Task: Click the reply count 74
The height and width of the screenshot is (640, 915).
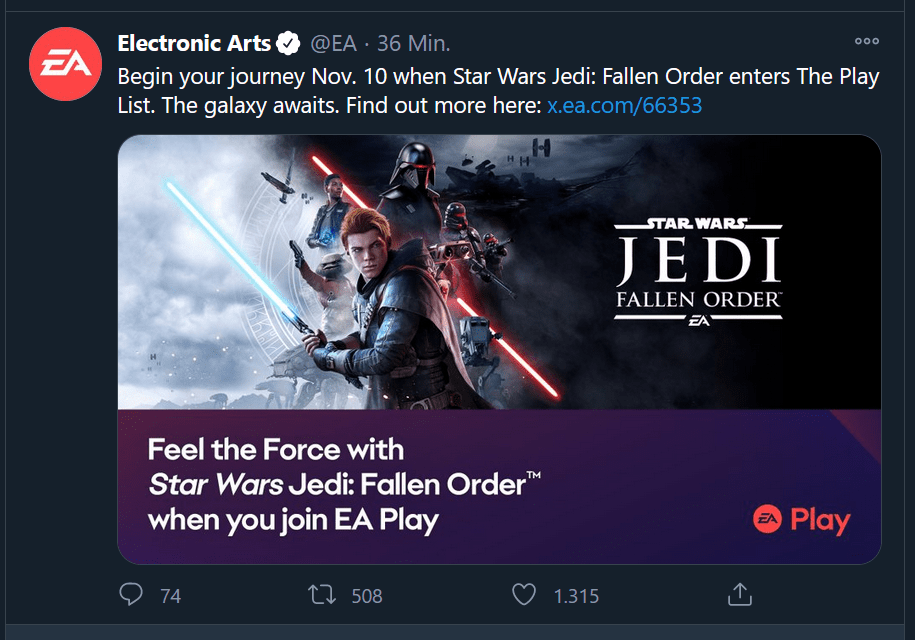Action: [170, 596]
